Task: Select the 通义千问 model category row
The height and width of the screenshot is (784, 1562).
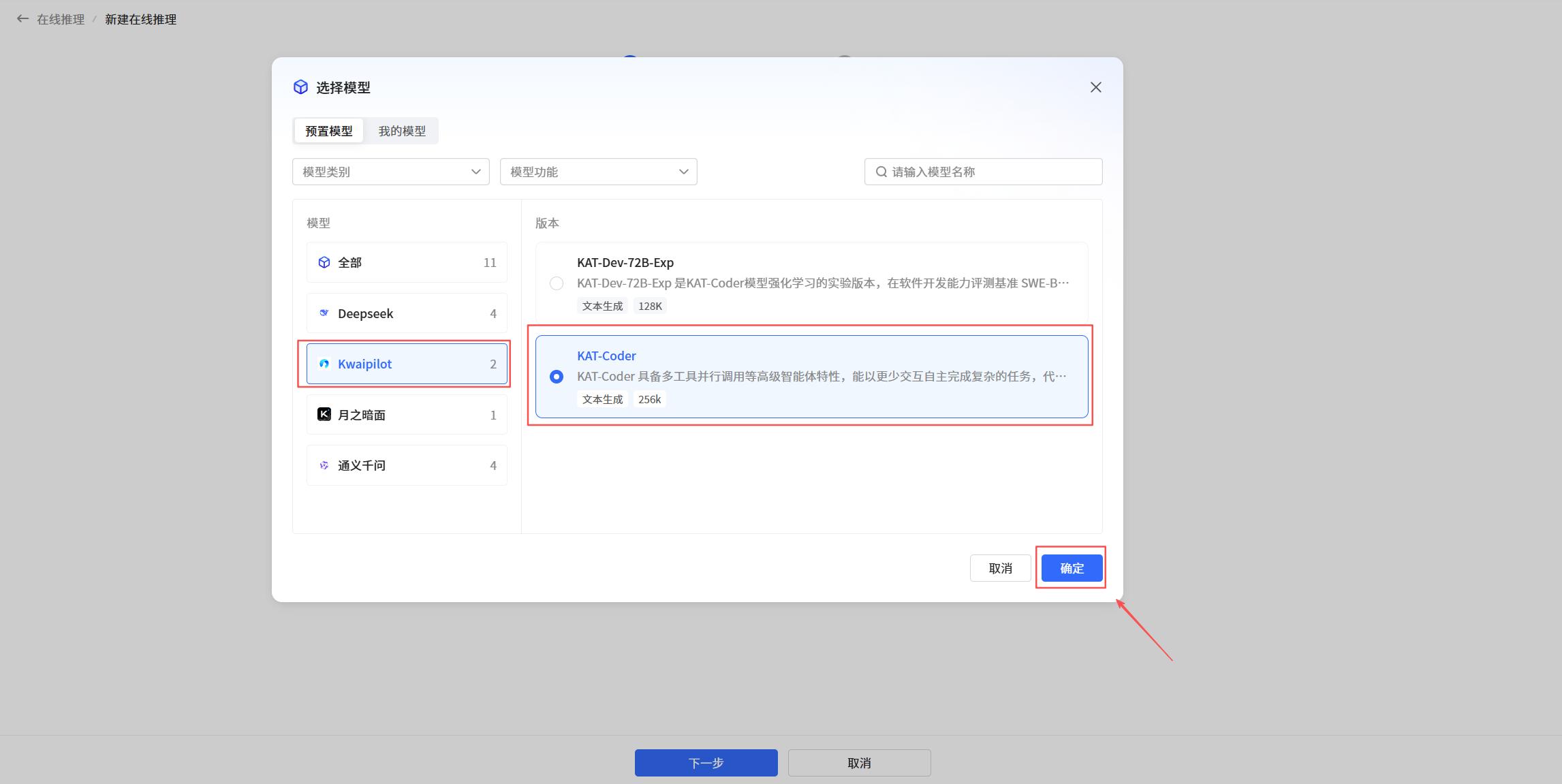Action: pos(407,465)
